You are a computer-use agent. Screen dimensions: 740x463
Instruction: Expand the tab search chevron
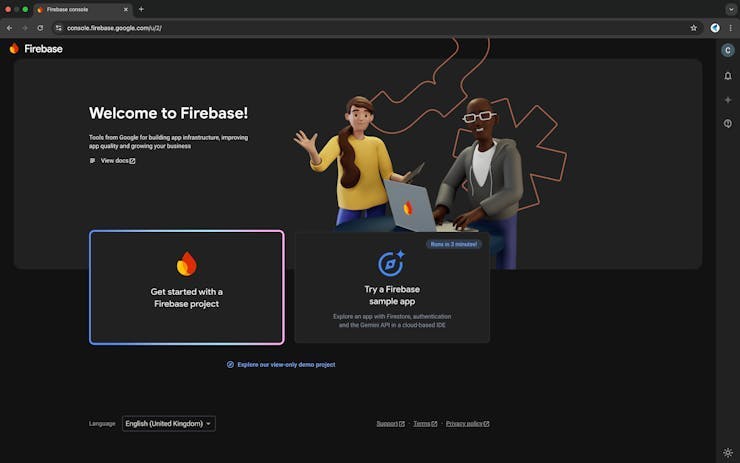pos(731,9)
